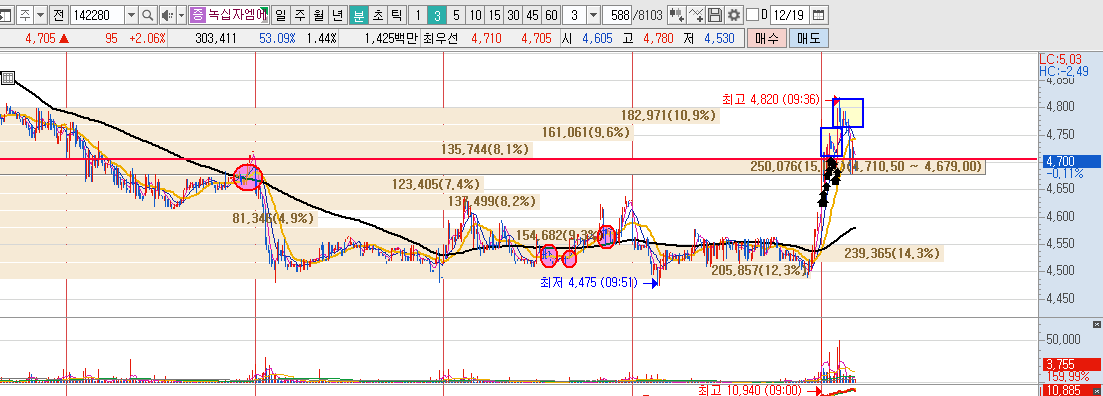Viewport: 1103px width, 396px height.
Task: Expand the interval value 3 dropdown
Action: click(x=593, y=14)
